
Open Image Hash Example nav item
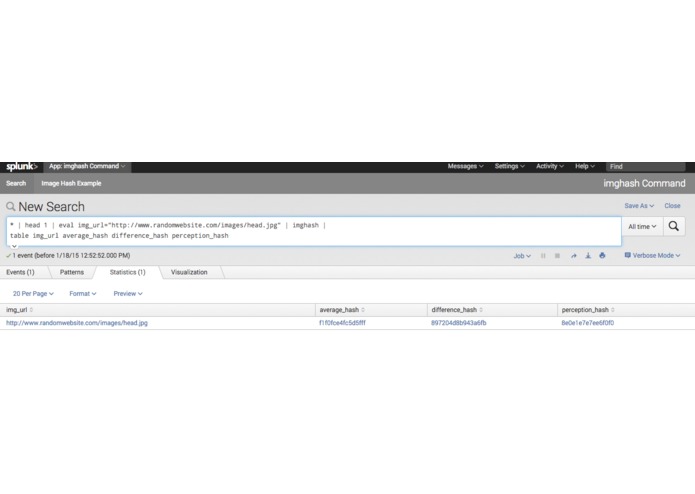click(71, 183)
